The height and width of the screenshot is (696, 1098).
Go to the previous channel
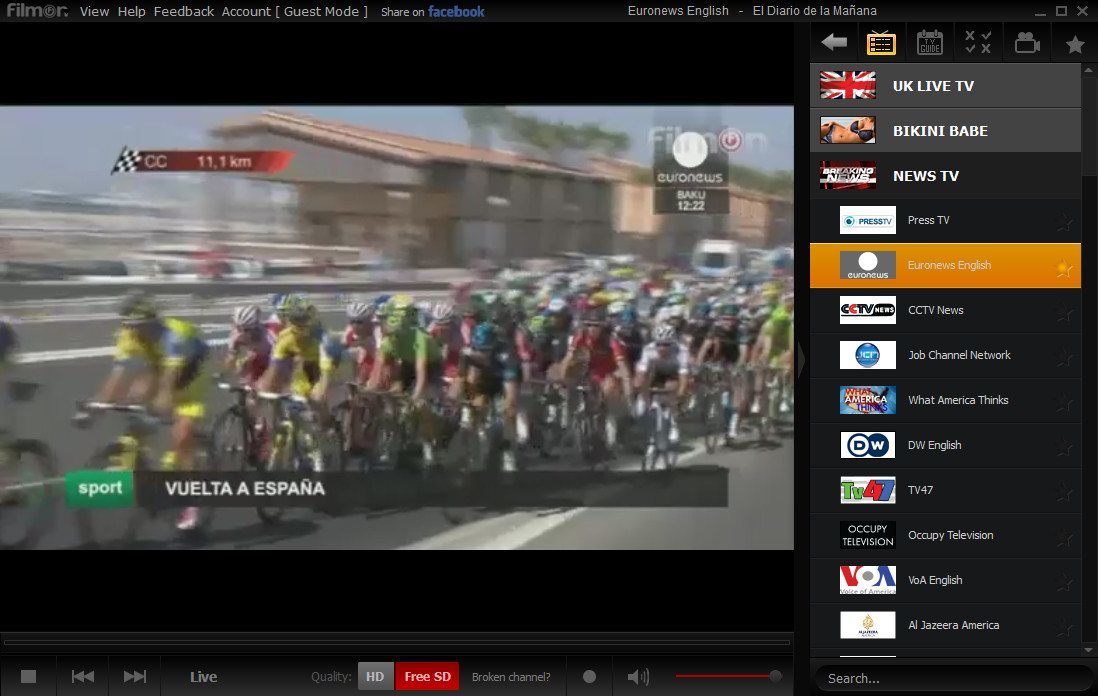click(83, 677)
